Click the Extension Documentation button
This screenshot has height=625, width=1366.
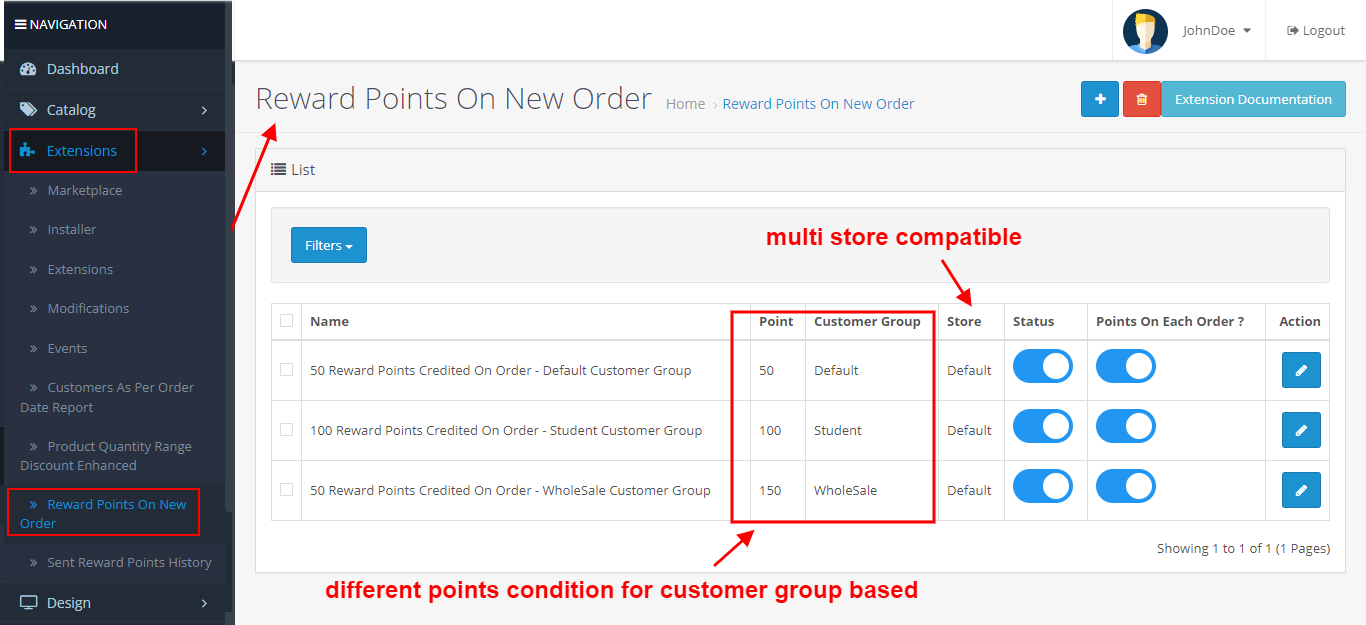coord(1252,100)
